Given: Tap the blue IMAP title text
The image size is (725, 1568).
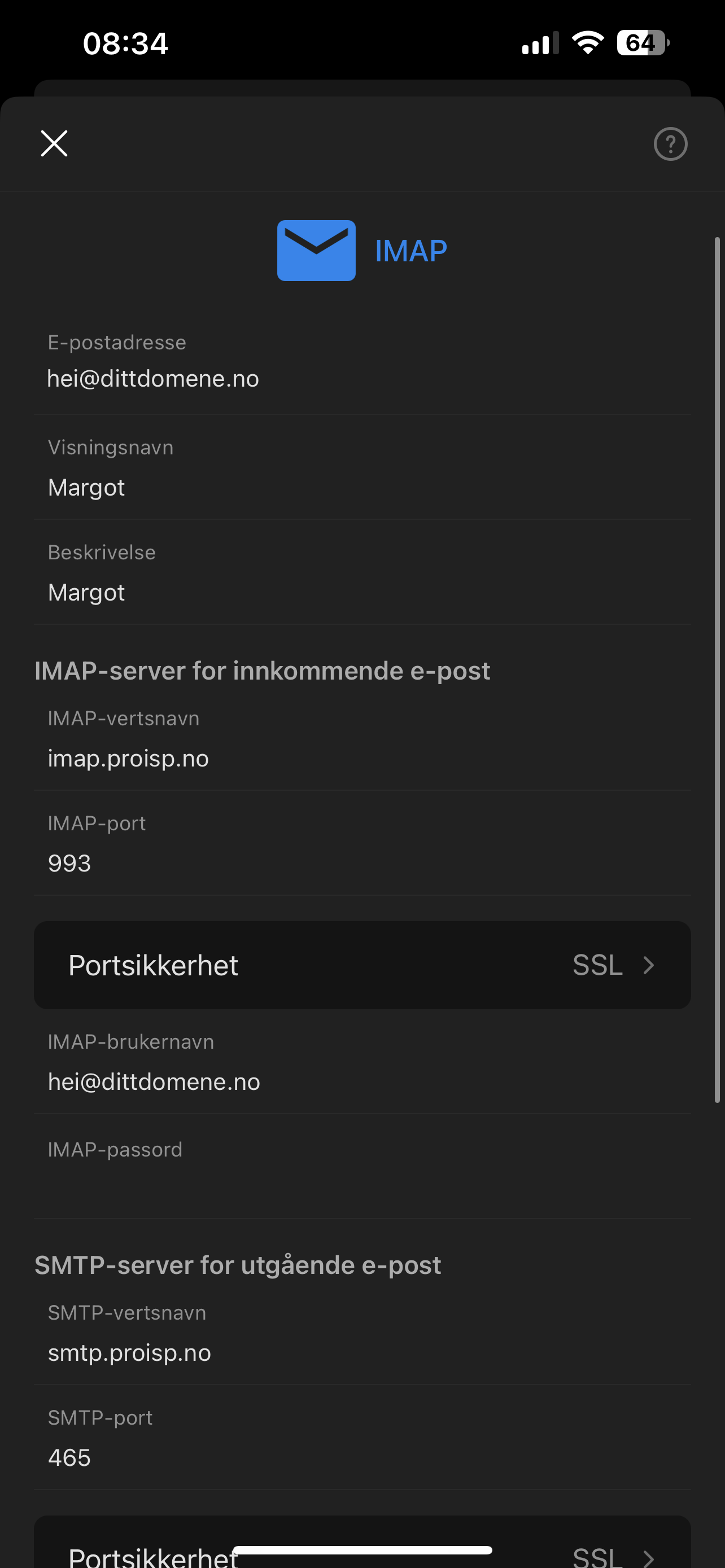Looking at the screenshot, I should click(x=411, y=251).
